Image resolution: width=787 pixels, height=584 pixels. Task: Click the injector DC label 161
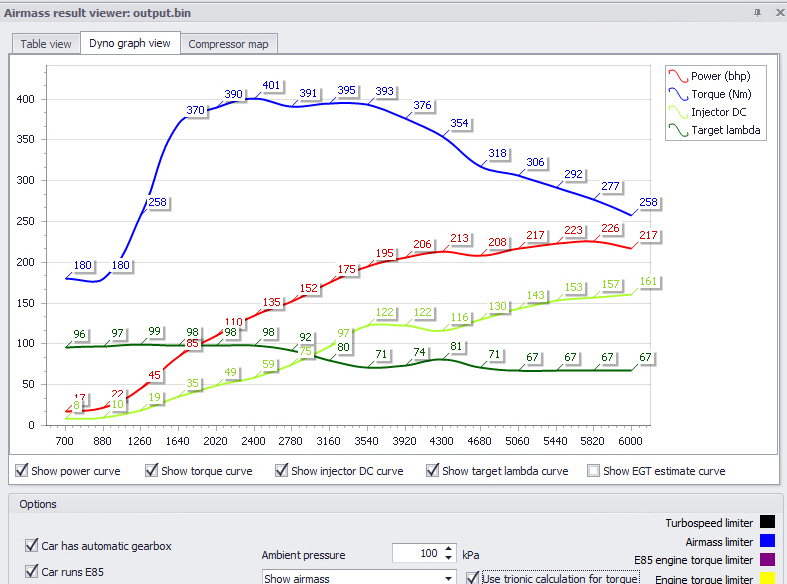click(x=648, y=281)
